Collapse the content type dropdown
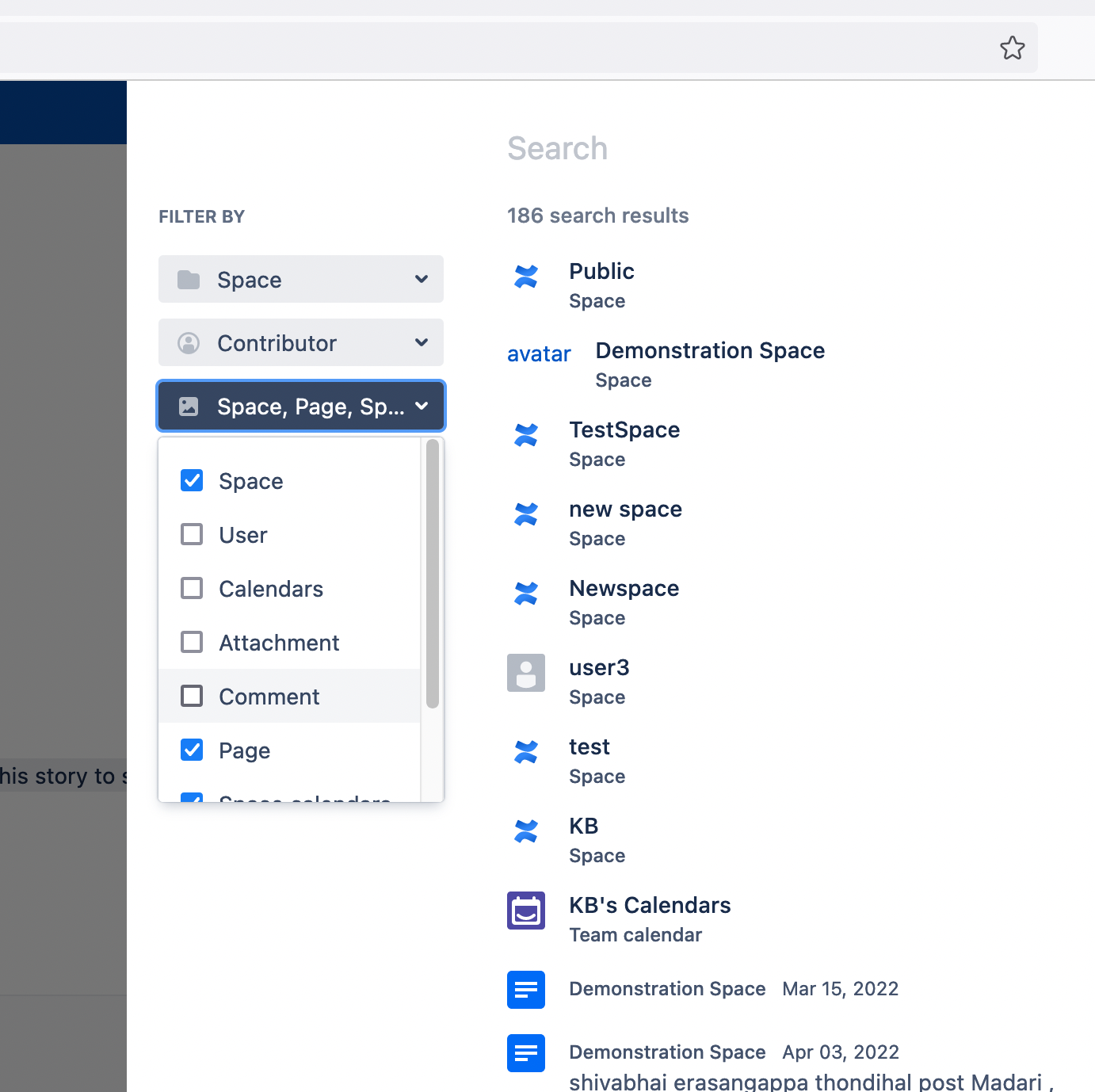Image resolution: width=1095 pixels, height=1092 pixels. 422,406
